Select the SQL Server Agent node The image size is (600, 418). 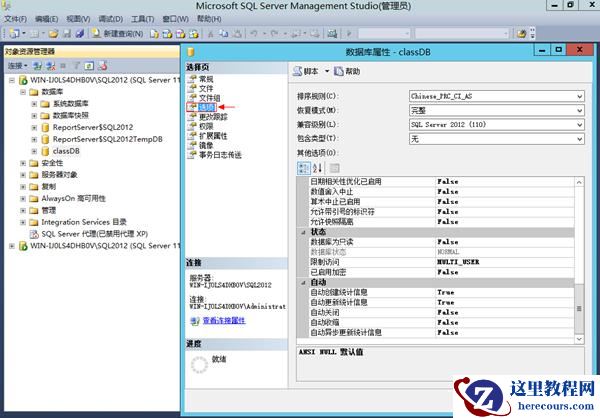pyautogui.click(x=94, y=234)
